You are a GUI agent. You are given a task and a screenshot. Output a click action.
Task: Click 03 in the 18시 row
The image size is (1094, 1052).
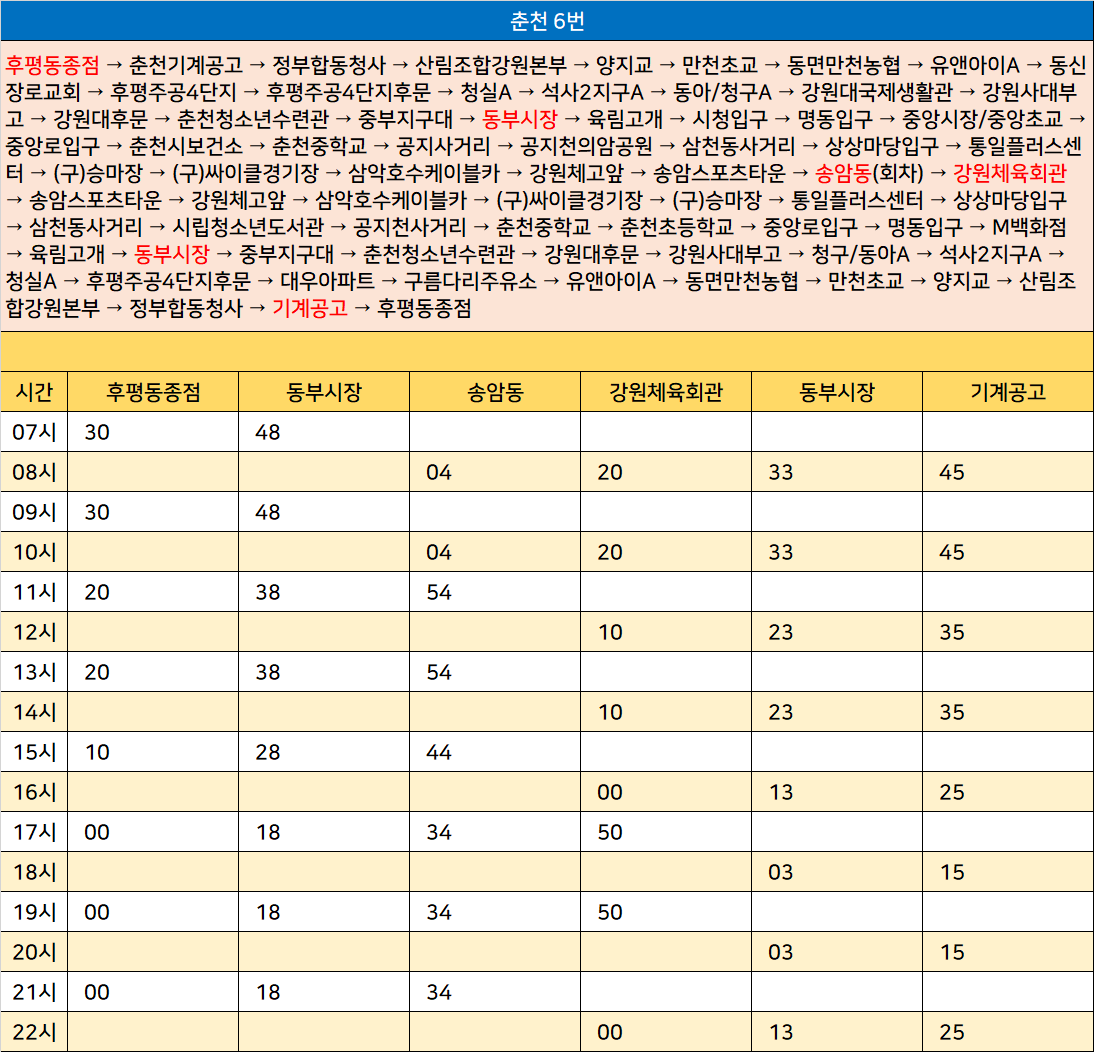click(781, 872)
